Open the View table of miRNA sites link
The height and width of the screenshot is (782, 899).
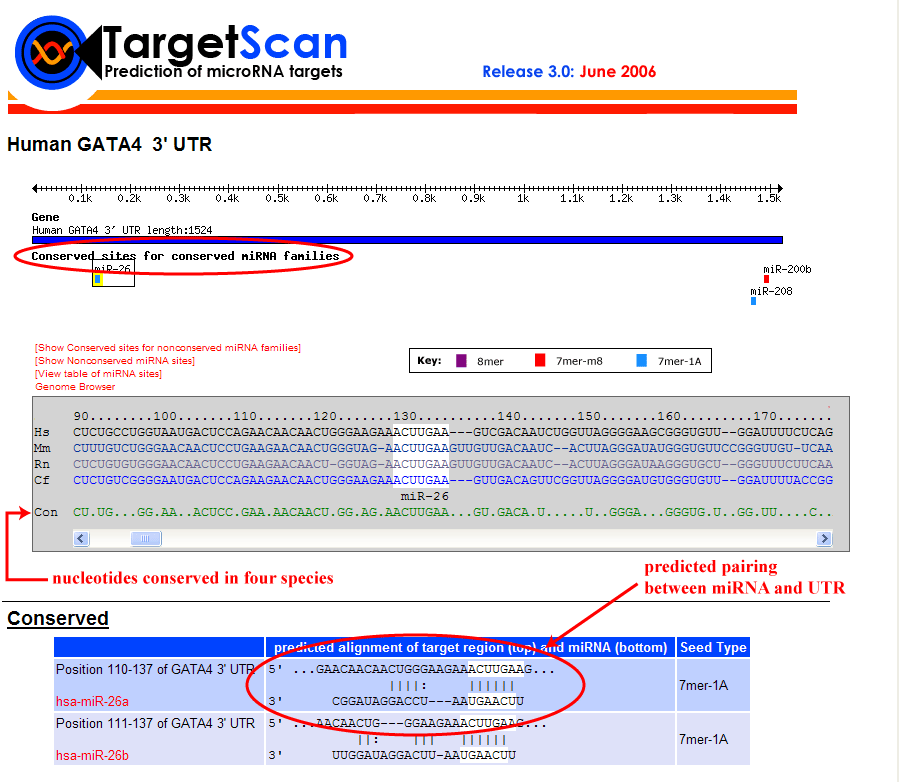click(98, 374)
